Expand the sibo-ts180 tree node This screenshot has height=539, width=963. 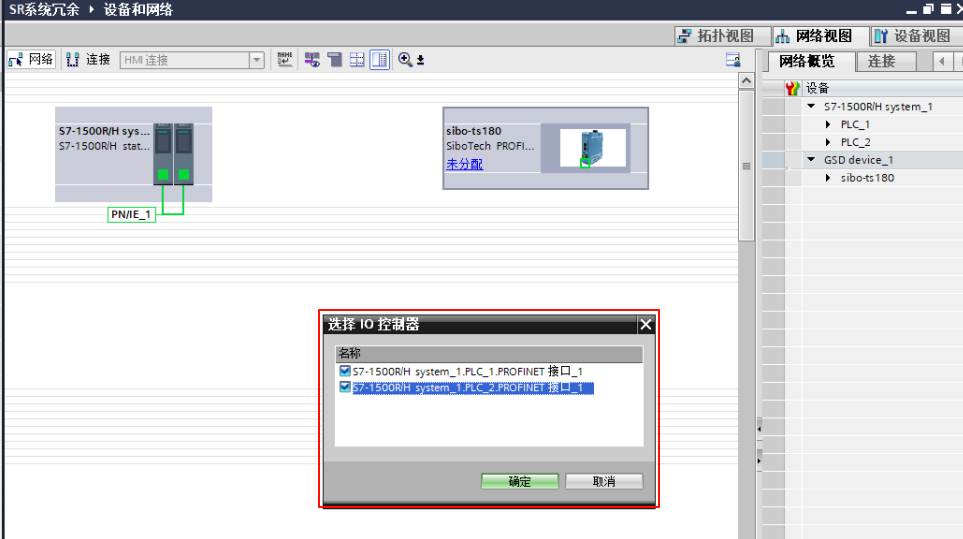[x=828, y=177]
